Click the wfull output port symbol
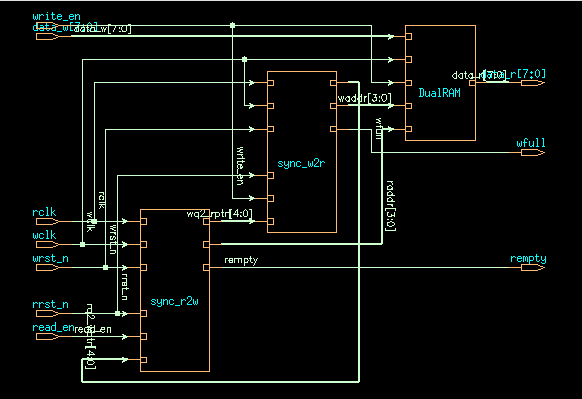The image size is (582, 399). 533,153
